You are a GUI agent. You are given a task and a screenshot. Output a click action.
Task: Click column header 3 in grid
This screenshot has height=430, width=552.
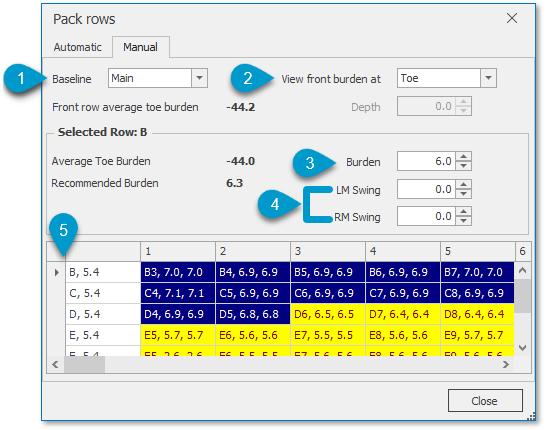[x=328, y=251]
